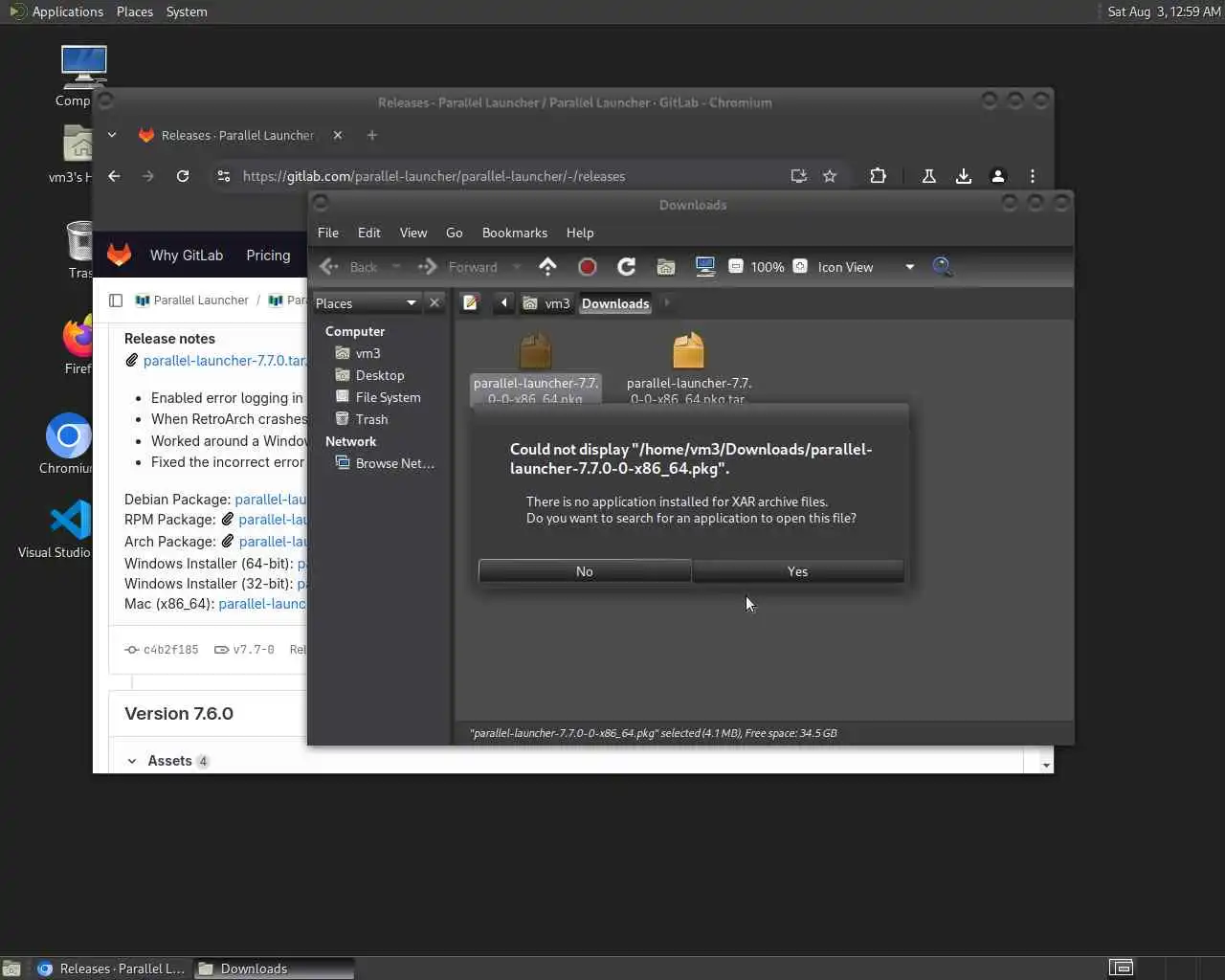Open the Bookmarks menu

pos(515,233)
